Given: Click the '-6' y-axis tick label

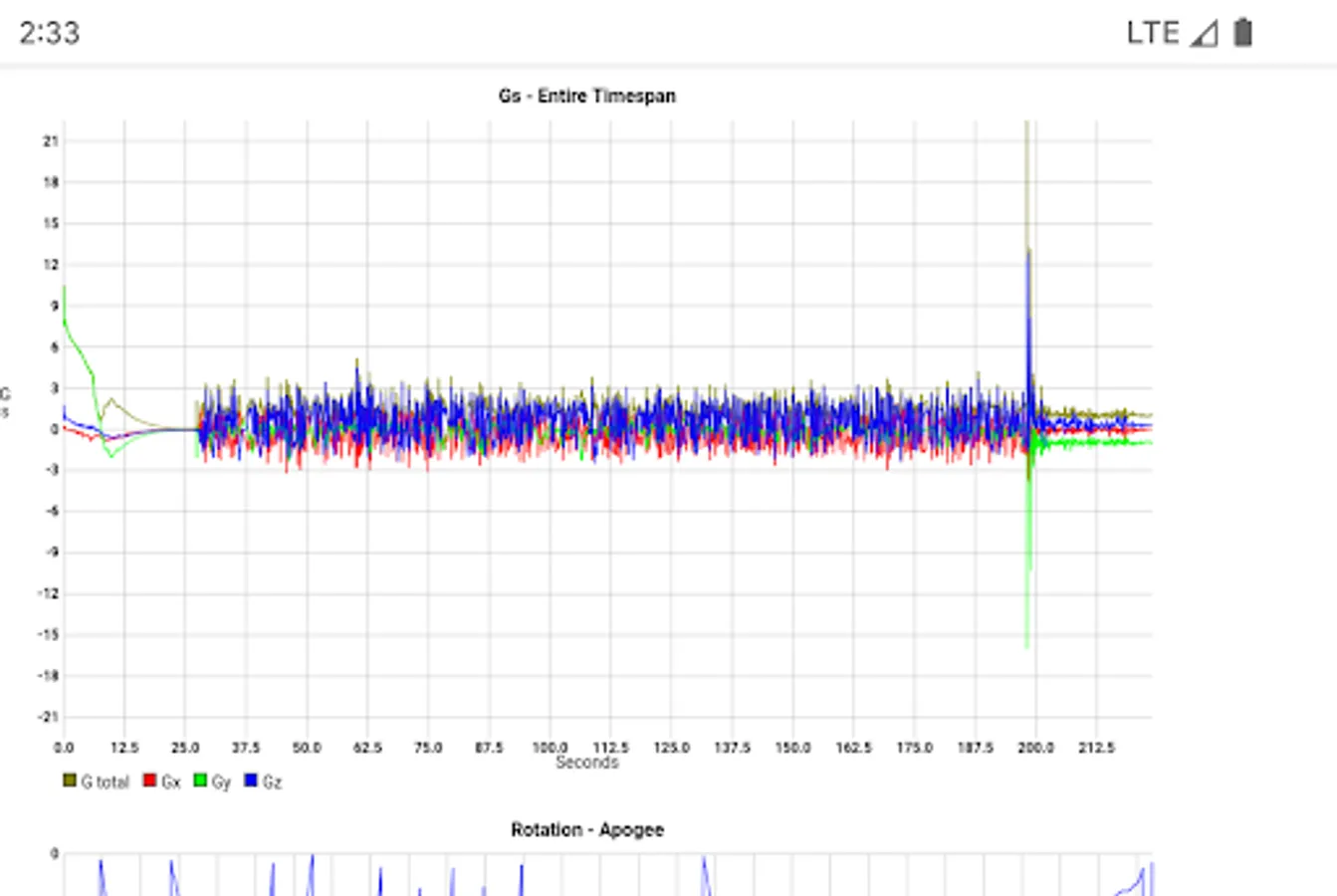Looking at the screenshot, I should 52,511.
